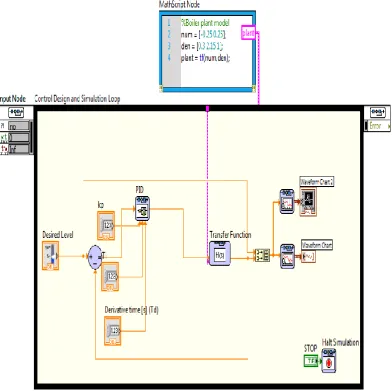The image size is (392, 392).
Task: Select the Collector block feeding Waveform Chart
Action: click(287, 256)
